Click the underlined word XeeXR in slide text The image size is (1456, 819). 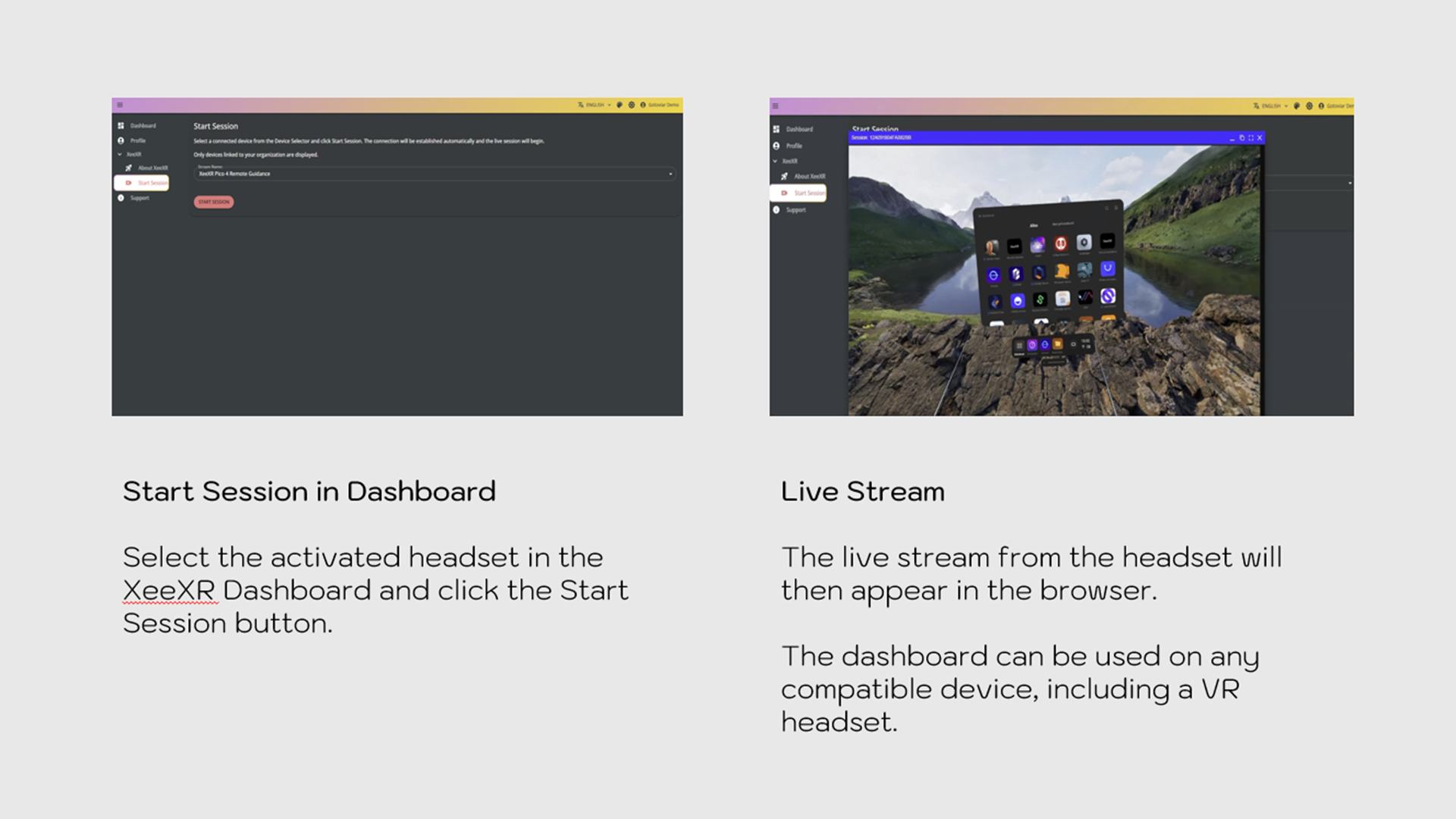point(169,590)
